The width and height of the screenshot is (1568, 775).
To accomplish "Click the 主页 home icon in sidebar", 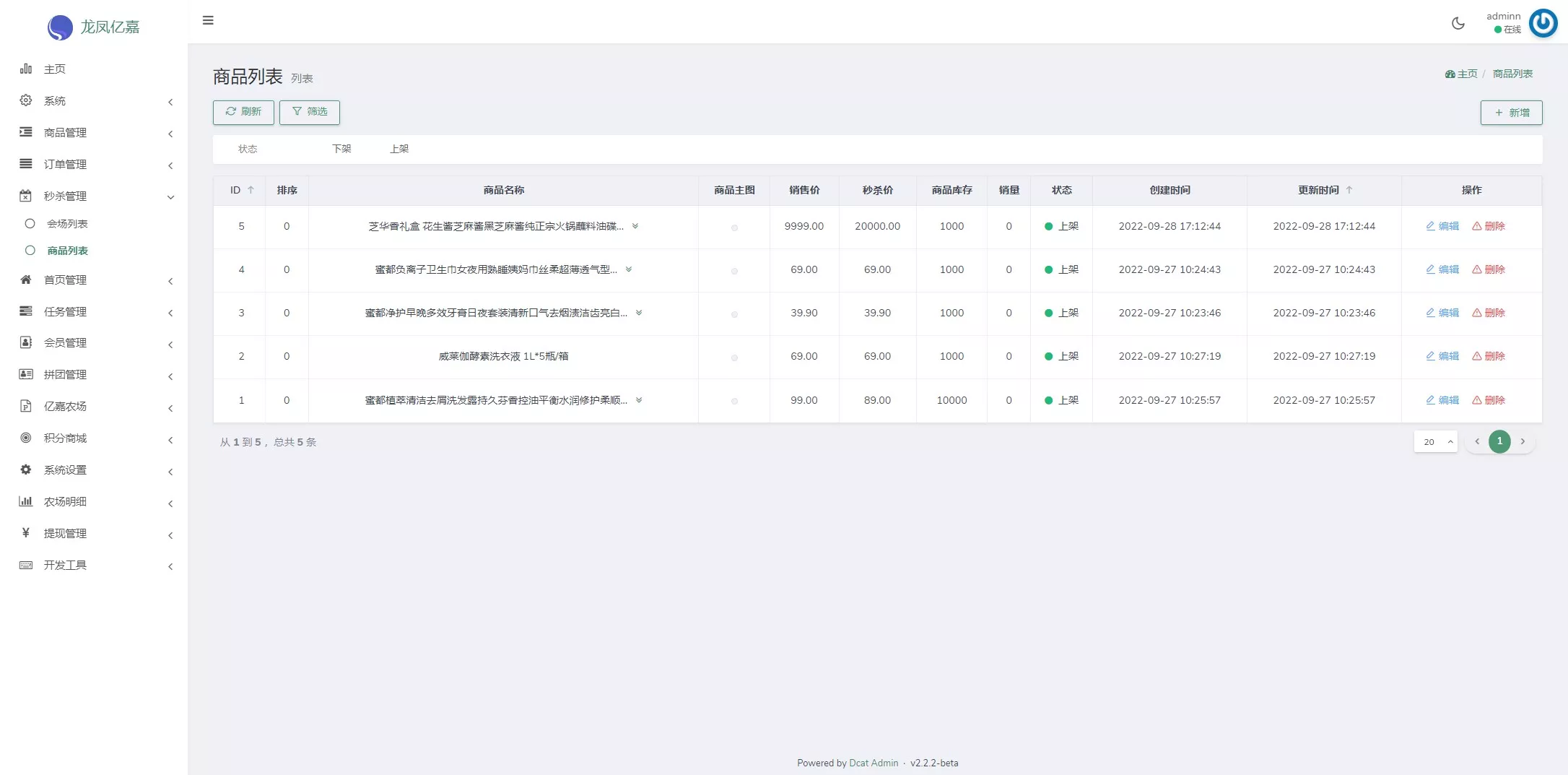I will point(26,69).
